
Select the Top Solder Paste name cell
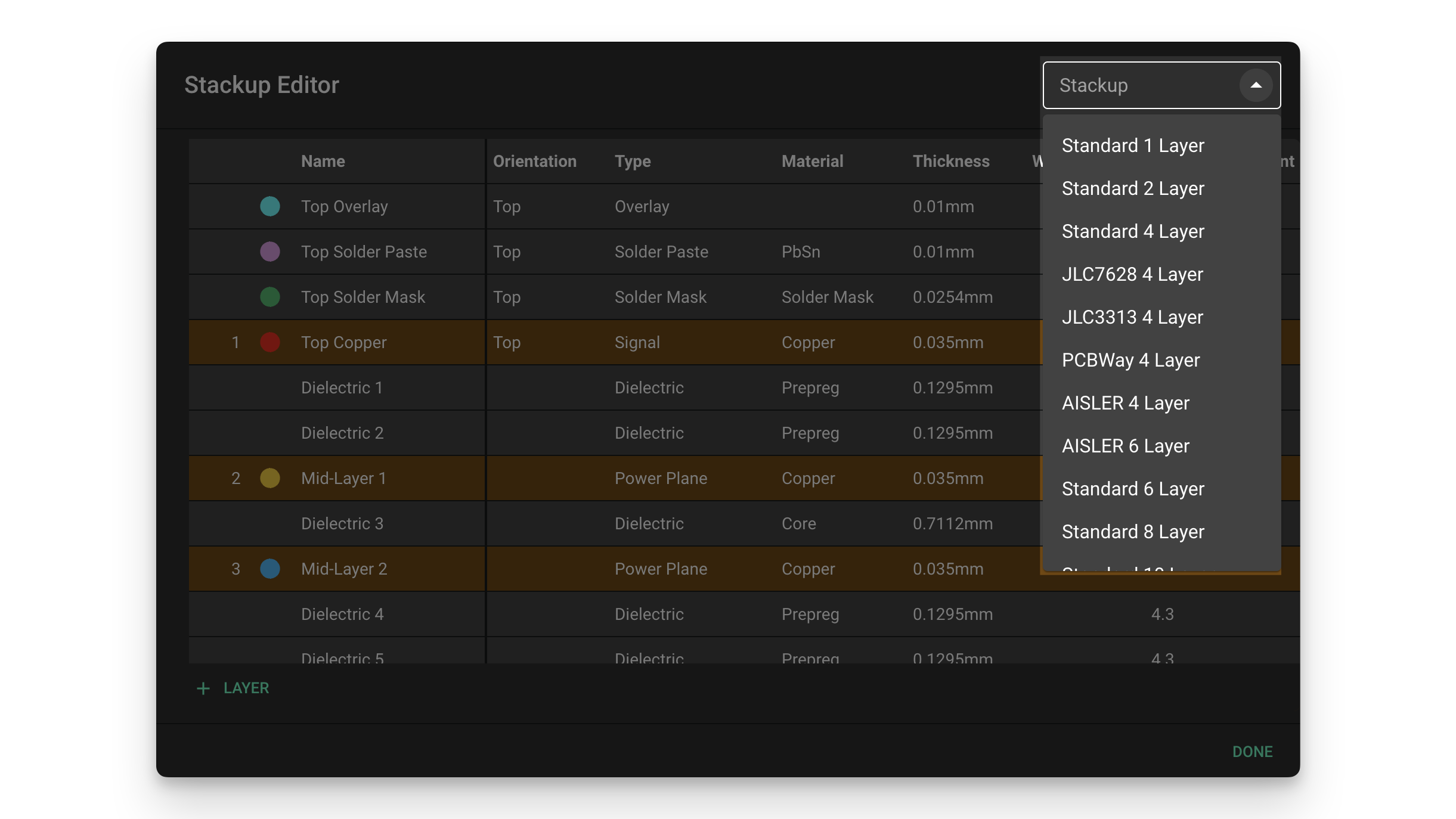point(364,252)
